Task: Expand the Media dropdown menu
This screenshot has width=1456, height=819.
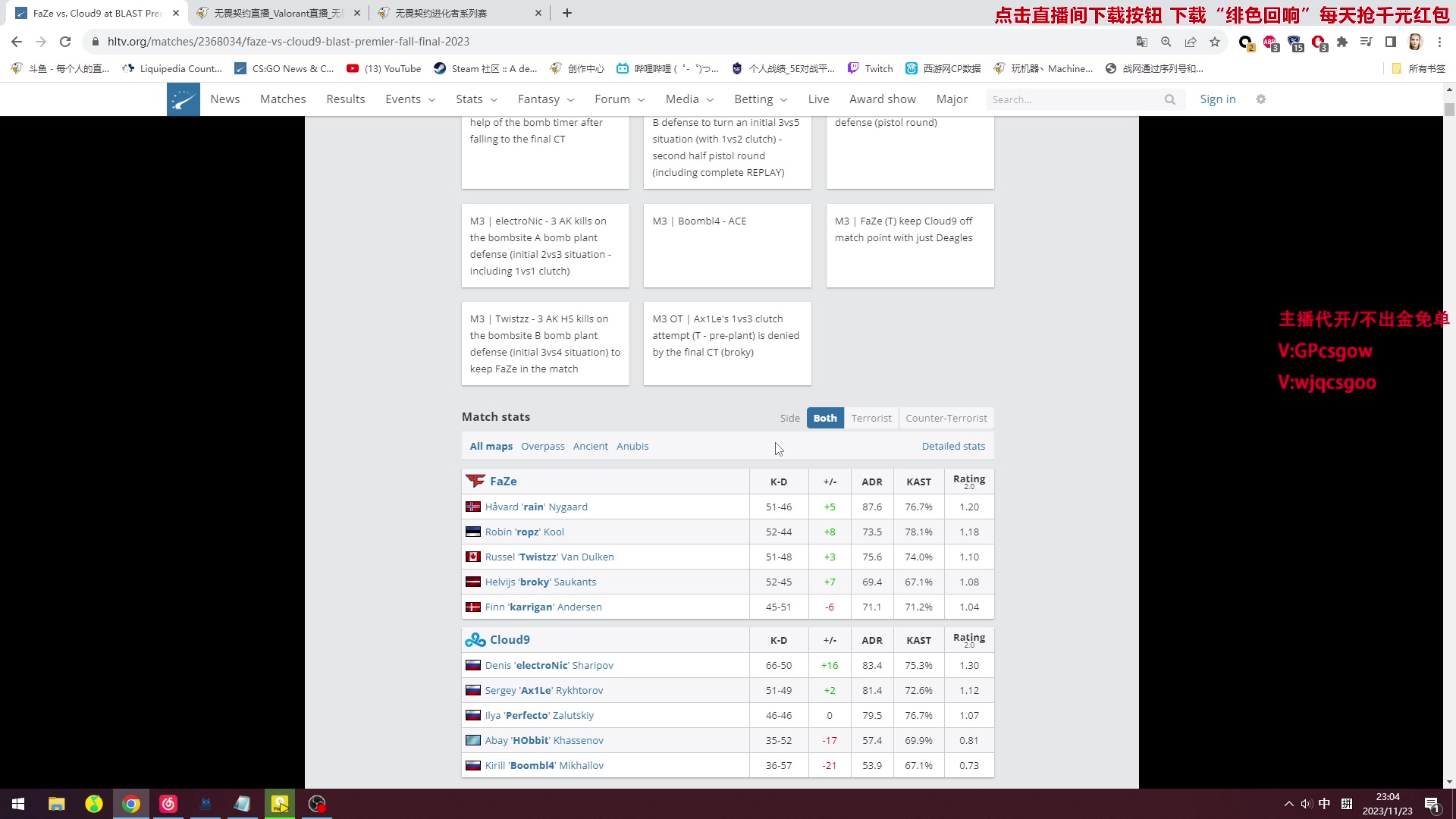Action: tap(689, 99)
